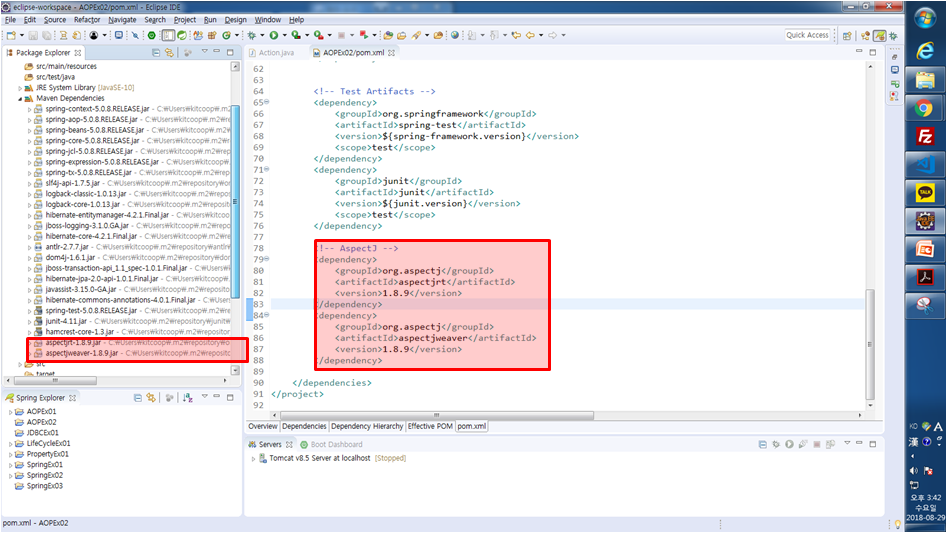This screenshot has height=533, width=947.
Task: Click the Debug bug toolbar icon
Action: [252, 36]
